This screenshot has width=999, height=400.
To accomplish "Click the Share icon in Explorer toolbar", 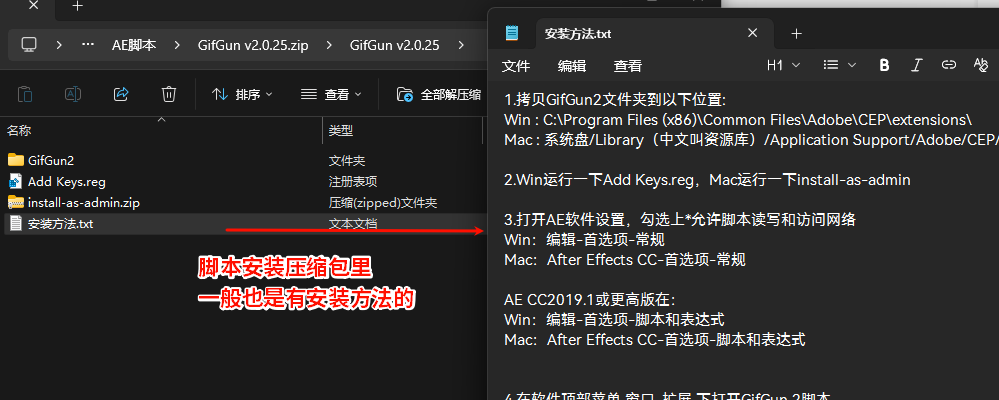I will 121,94.
